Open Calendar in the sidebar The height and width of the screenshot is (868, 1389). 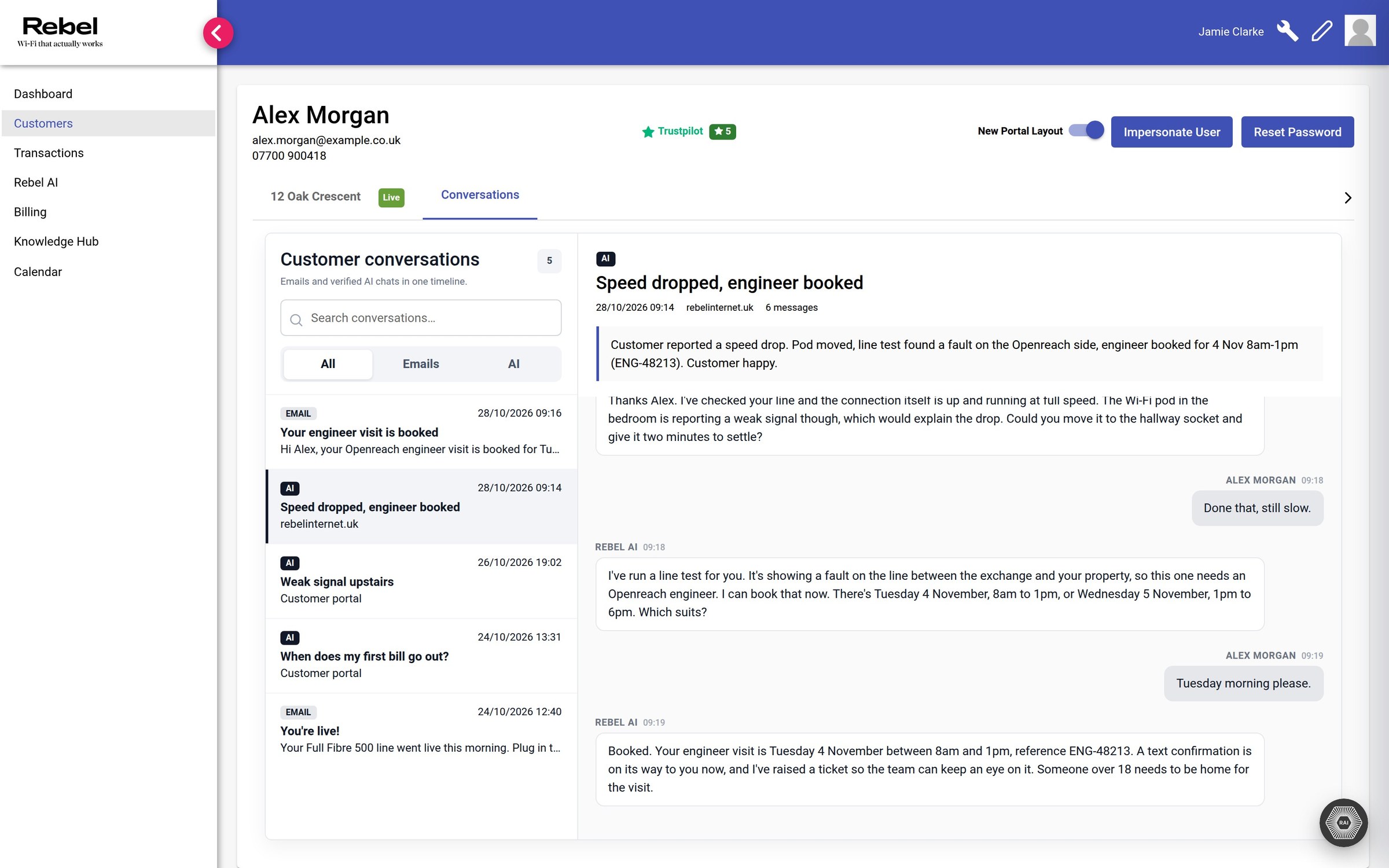108,271
